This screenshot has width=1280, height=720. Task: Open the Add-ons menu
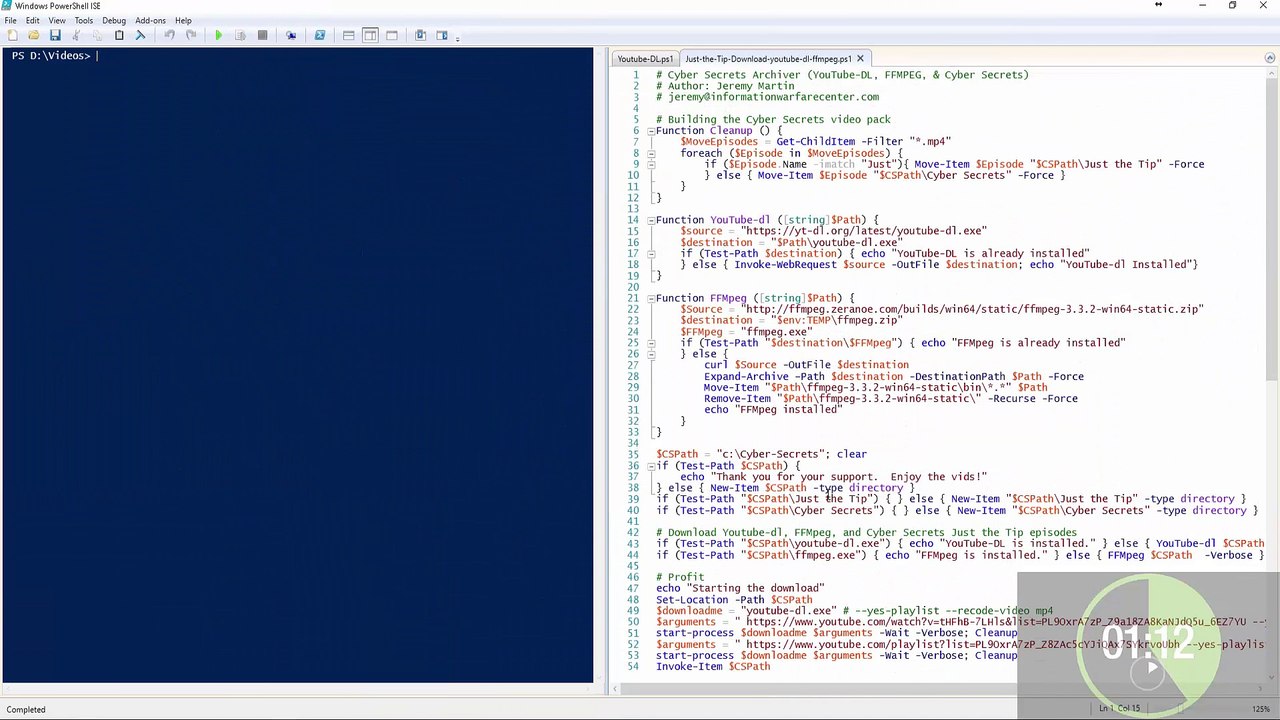click(x=150, y=20)
